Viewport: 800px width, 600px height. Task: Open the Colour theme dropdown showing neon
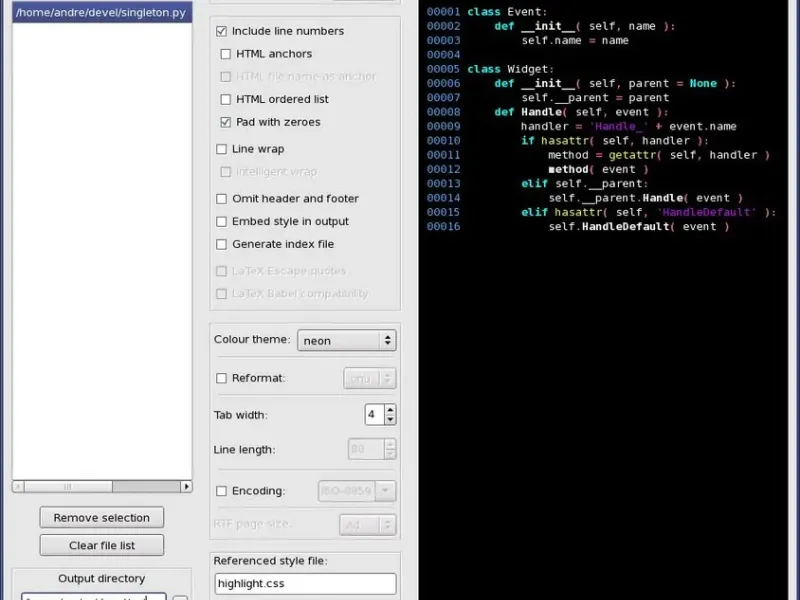(346, 340)
